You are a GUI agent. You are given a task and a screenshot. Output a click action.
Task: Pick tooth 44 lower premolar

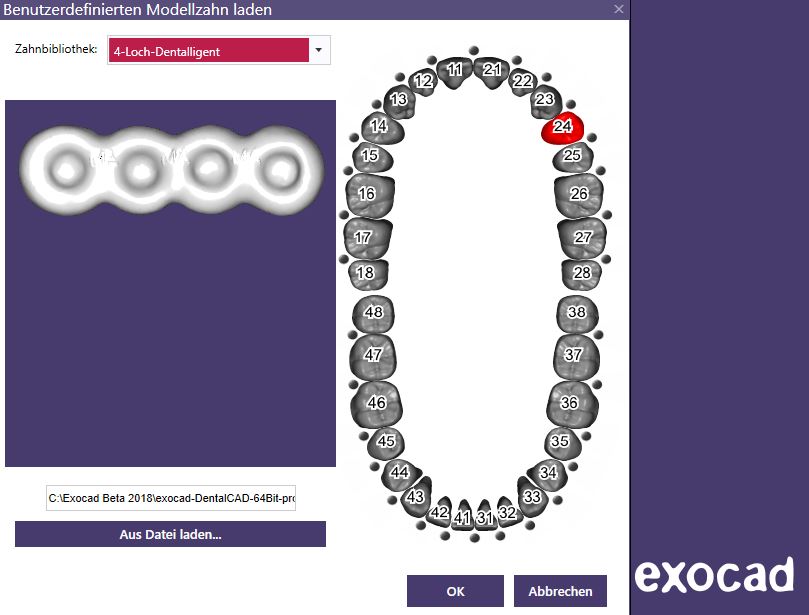point(400,474)
